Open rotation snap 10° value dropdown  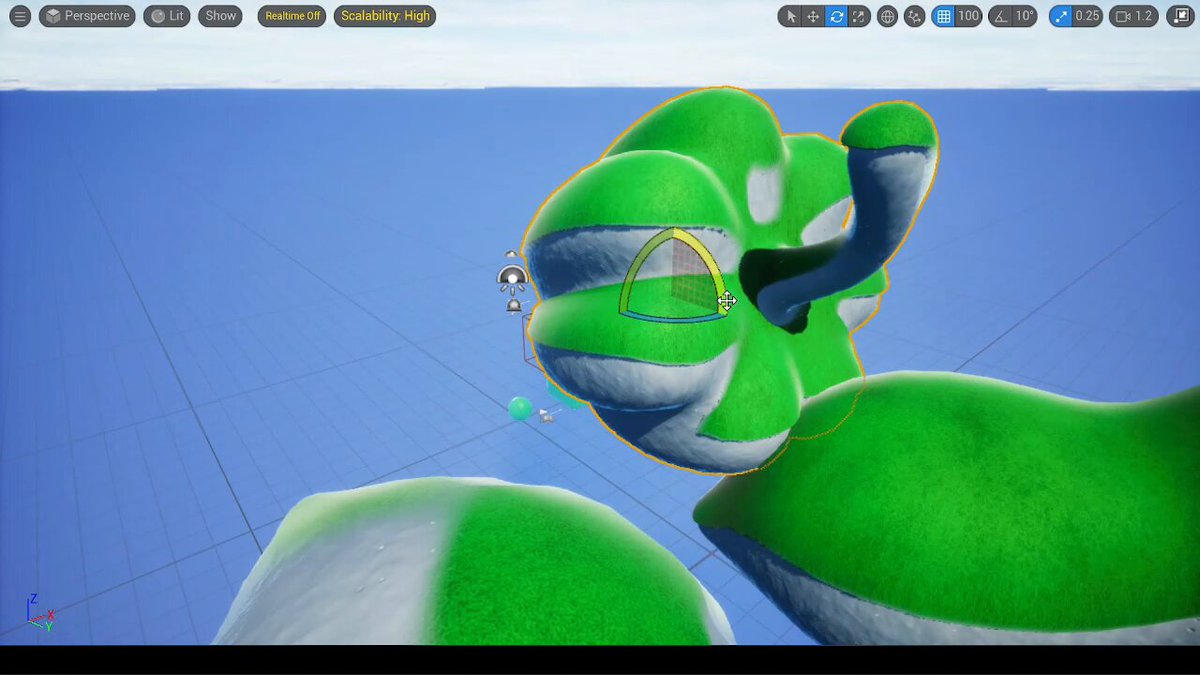click(1025, 16)
